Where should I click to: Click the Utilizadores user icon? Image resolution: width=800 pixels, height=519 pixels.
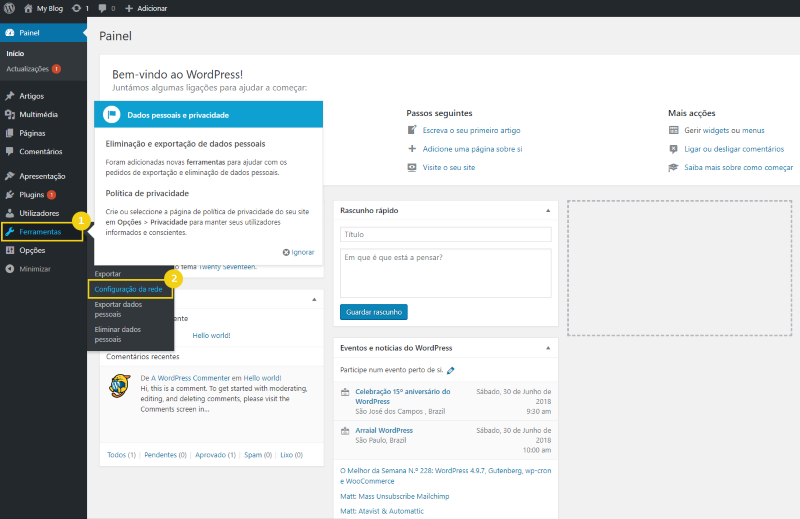pyautogui.click(x=10, y=213)
